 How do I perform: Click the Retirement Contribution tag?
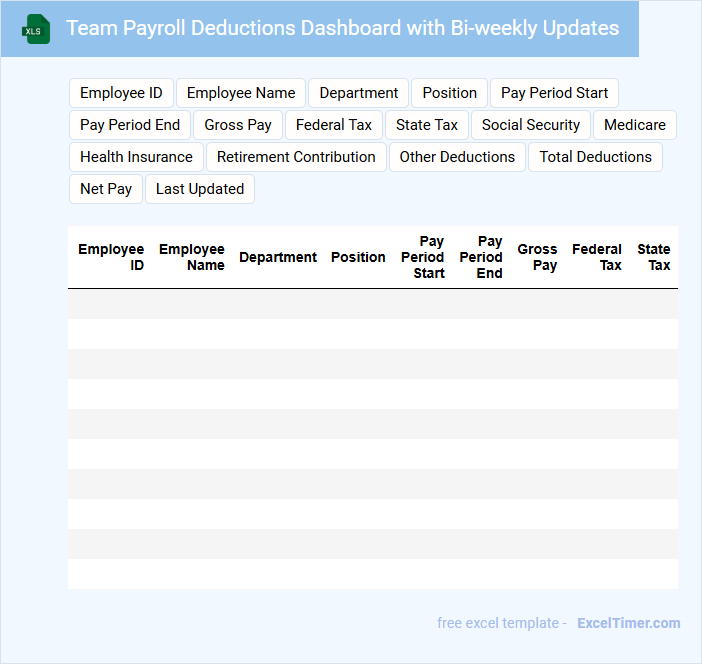[296, 157]
